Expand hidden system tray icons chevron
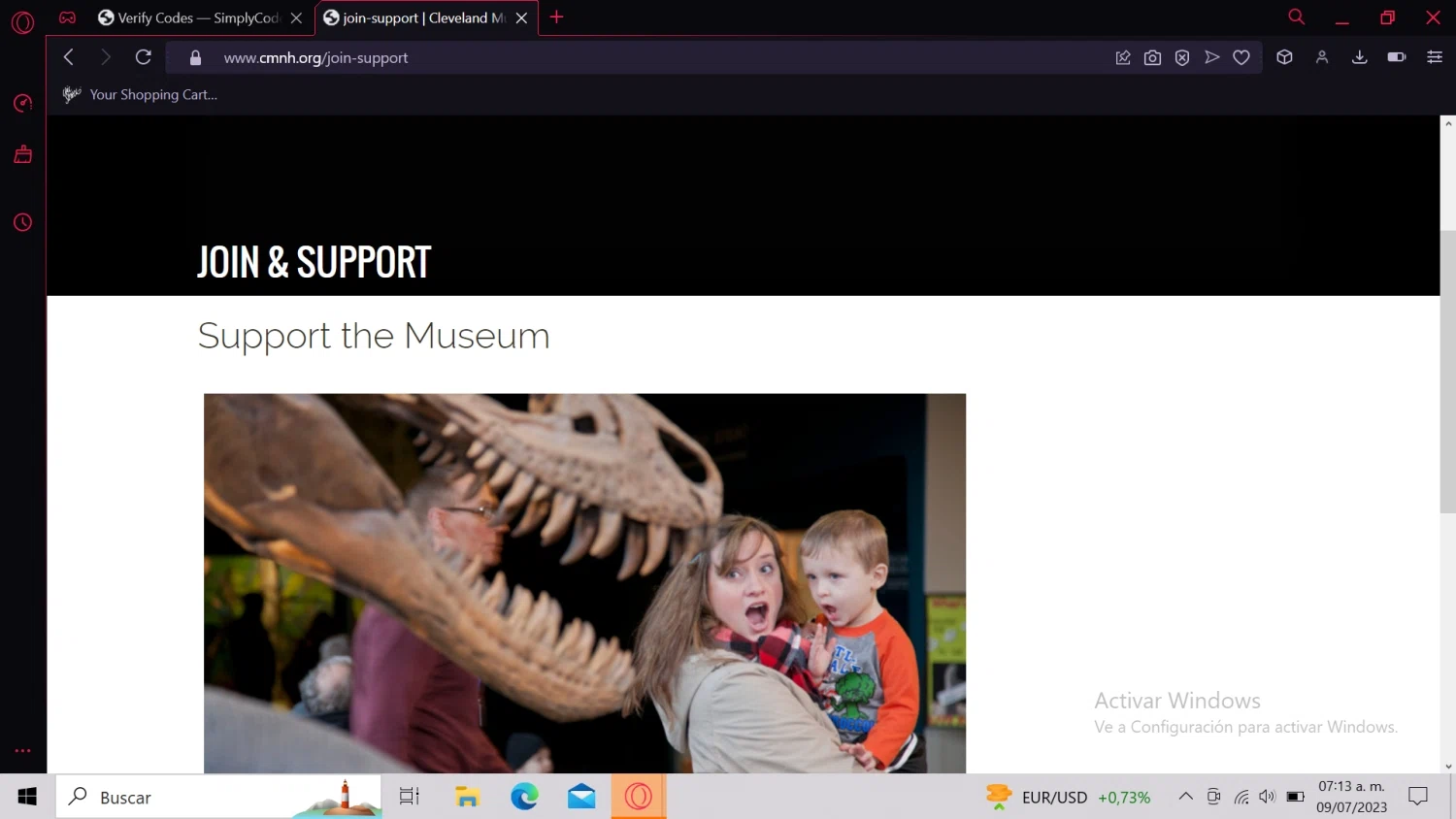Screen dimensions: 1456x819 1185,797
